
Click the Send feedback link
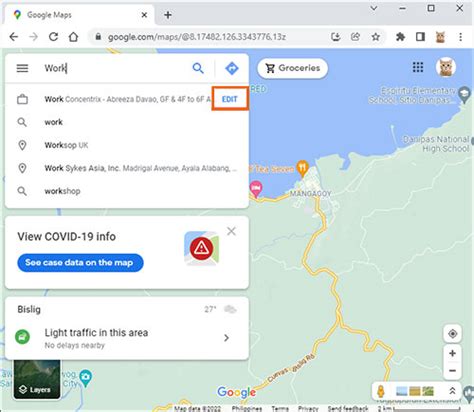(x=348, y=409)
